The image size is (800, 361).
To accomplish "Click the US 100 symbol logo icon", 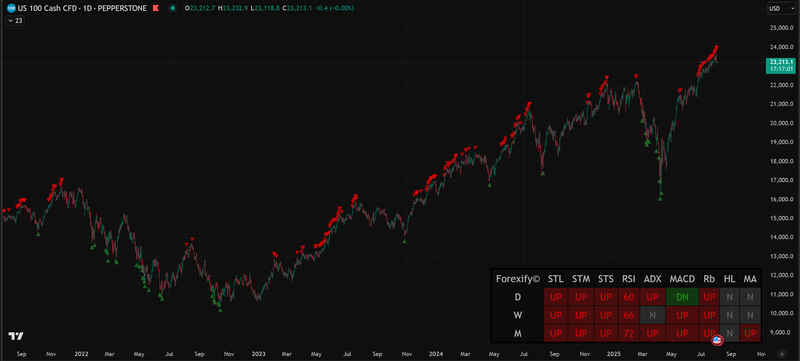I will pyautogui.click(x=10, y=8).
